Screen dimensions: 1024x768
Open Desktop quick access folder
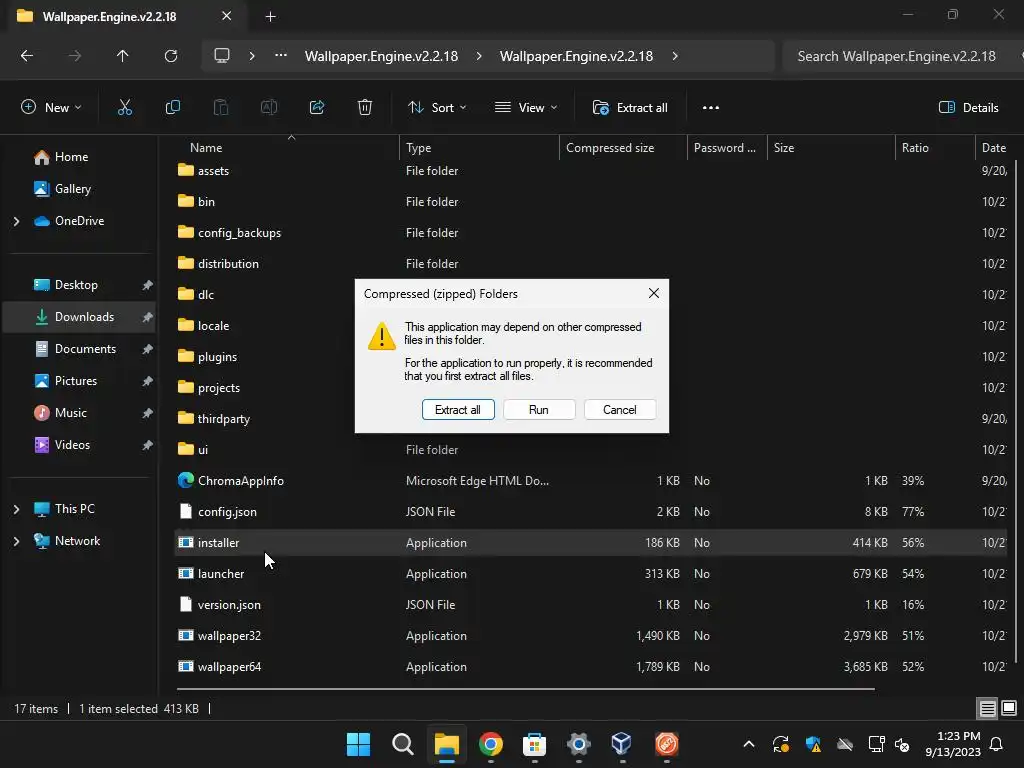(x=78, y=285)
